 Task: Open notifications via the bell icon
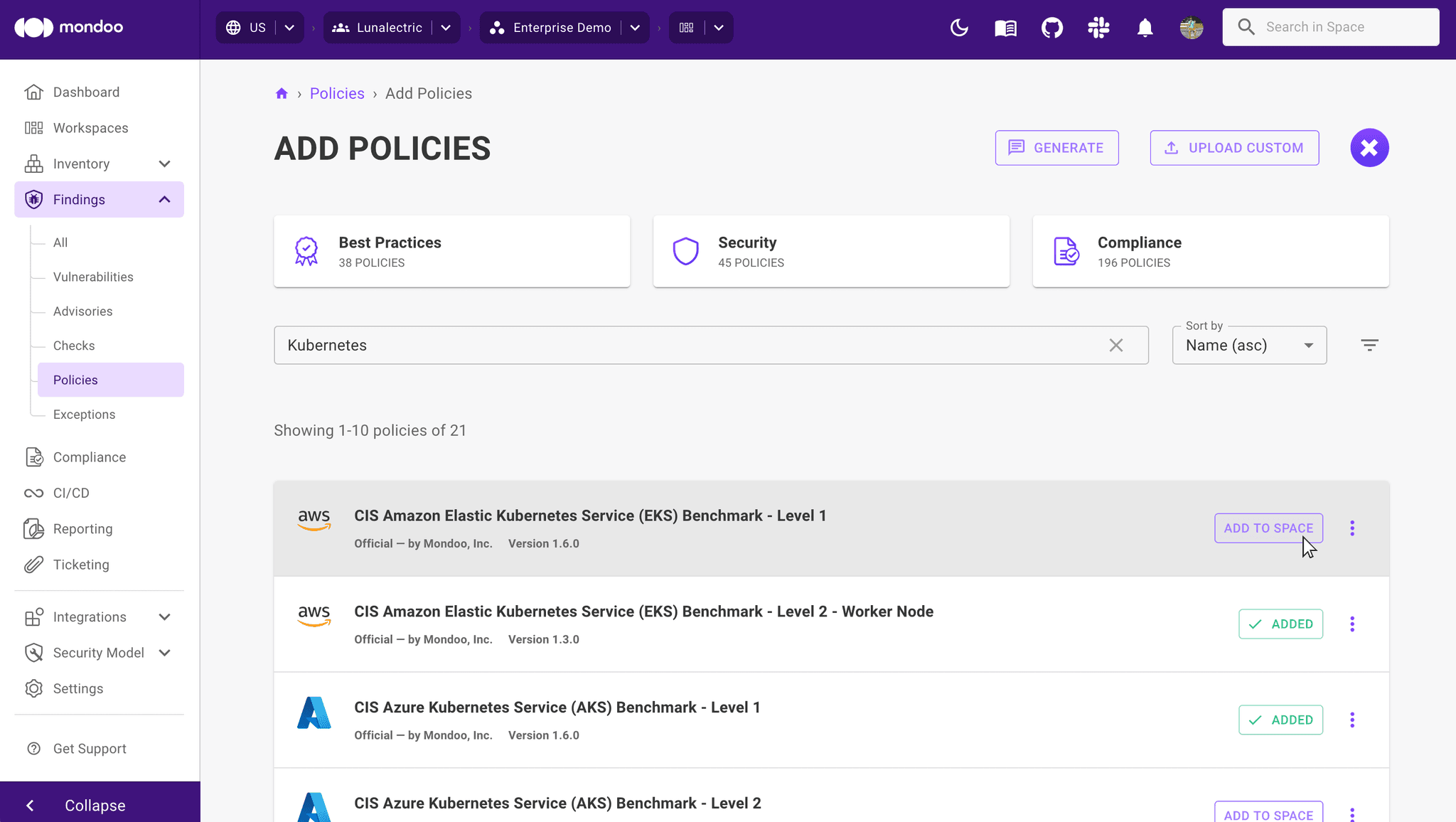point(1145,28)
